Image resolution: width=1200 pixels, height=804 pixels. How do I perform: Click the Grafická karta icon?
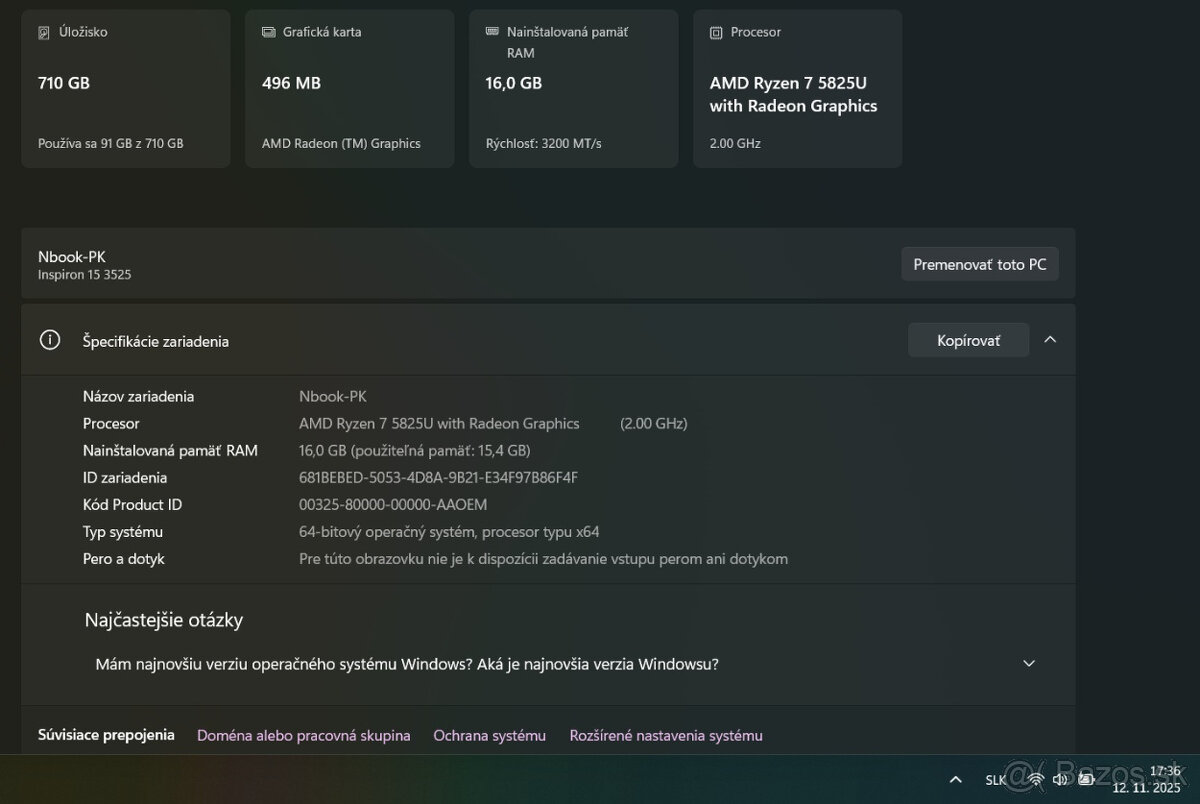(268, 32)
